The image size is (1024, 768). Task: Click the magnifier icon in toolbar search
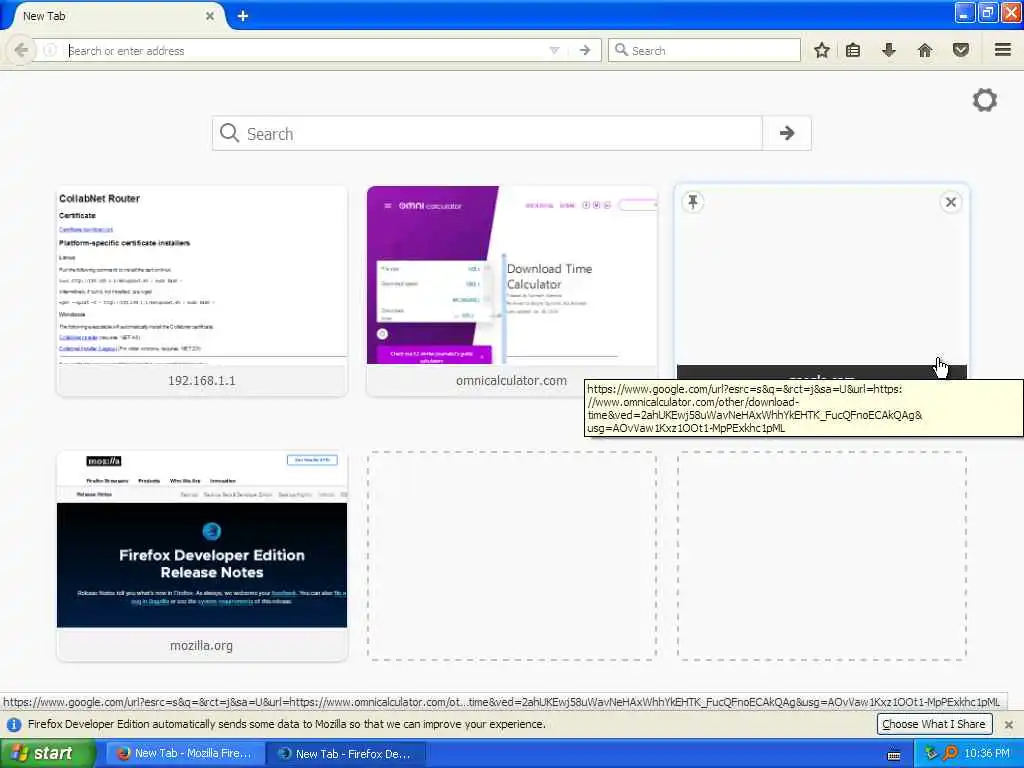[621, 50]
